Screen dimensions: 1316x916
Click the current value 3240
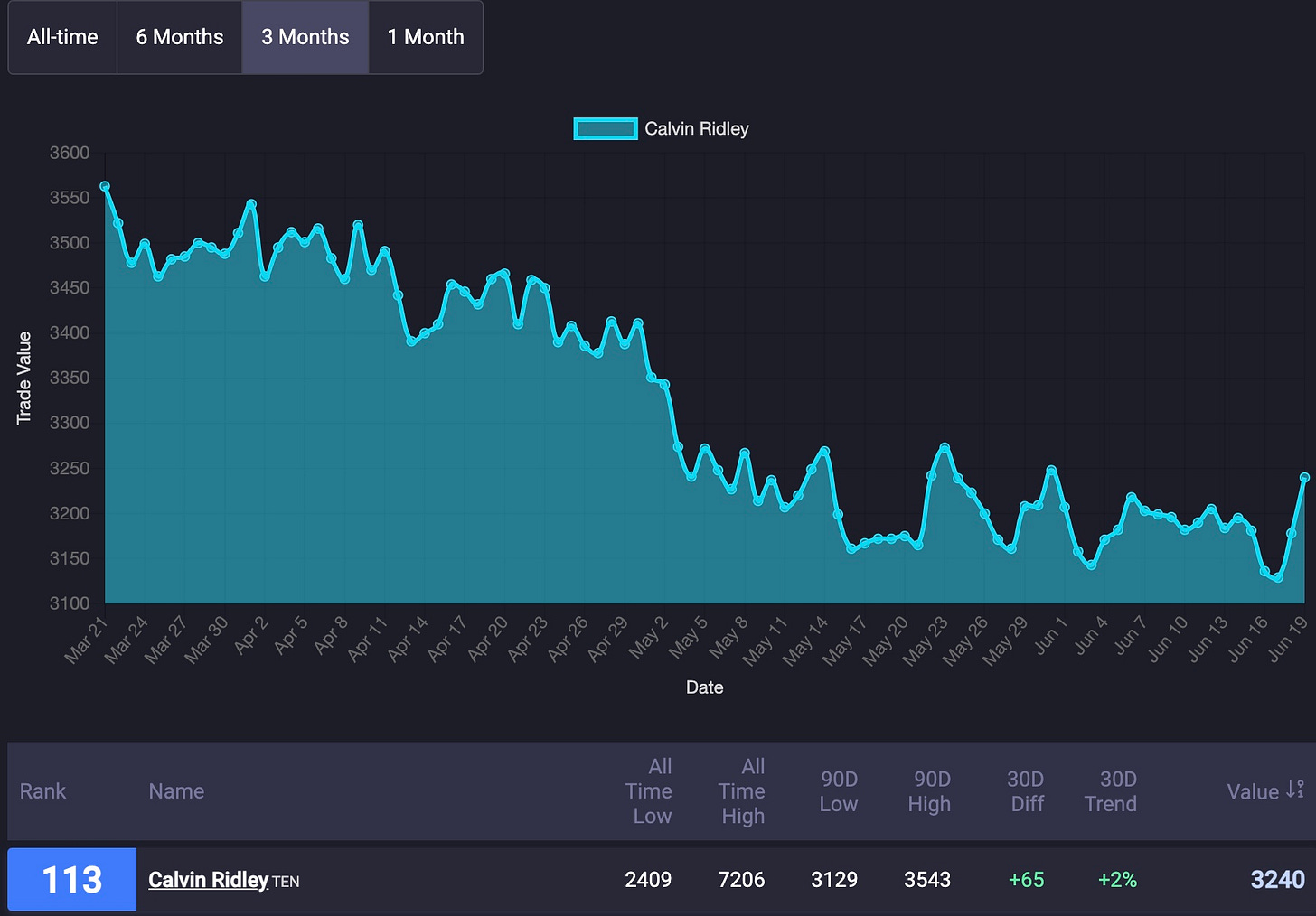[x=1277, y=880]
